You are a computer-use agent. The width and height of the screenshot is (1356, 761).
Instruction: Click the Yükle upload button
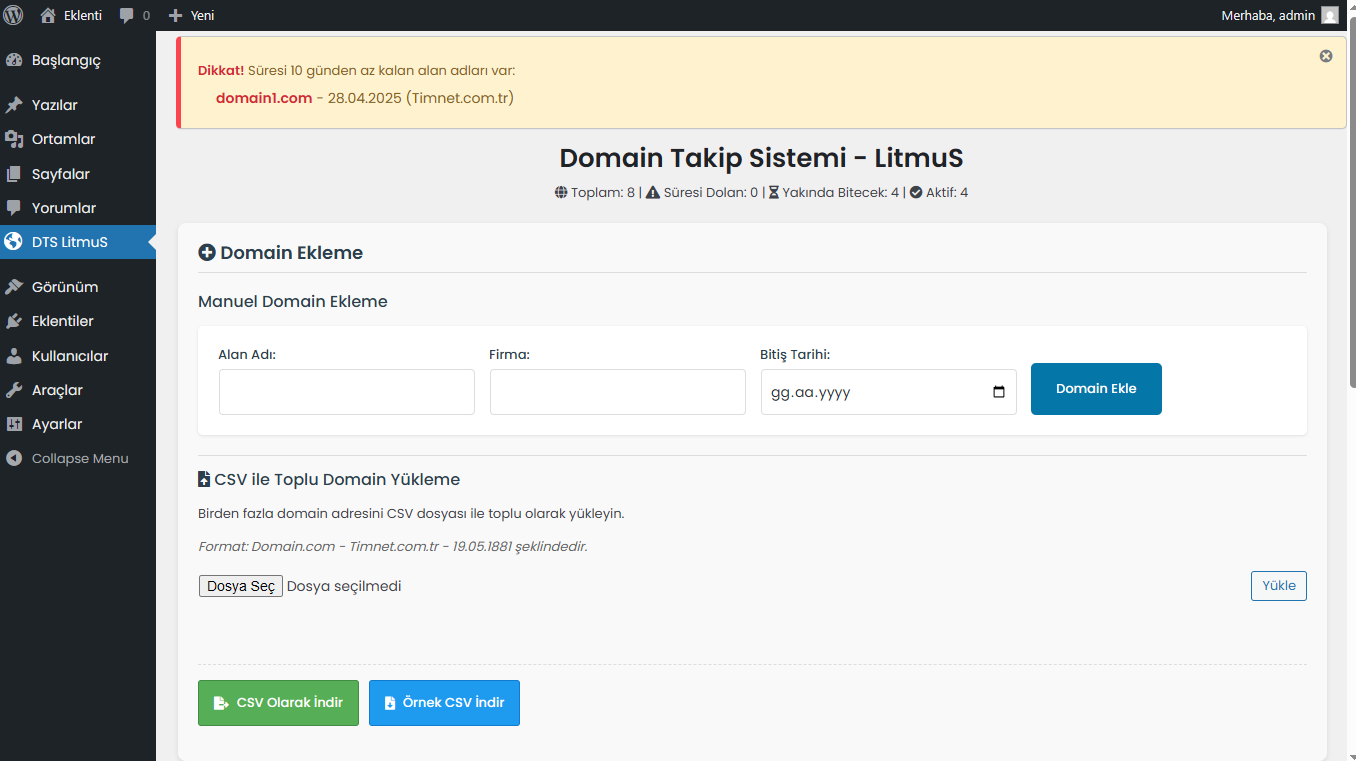pos(1279,586)
